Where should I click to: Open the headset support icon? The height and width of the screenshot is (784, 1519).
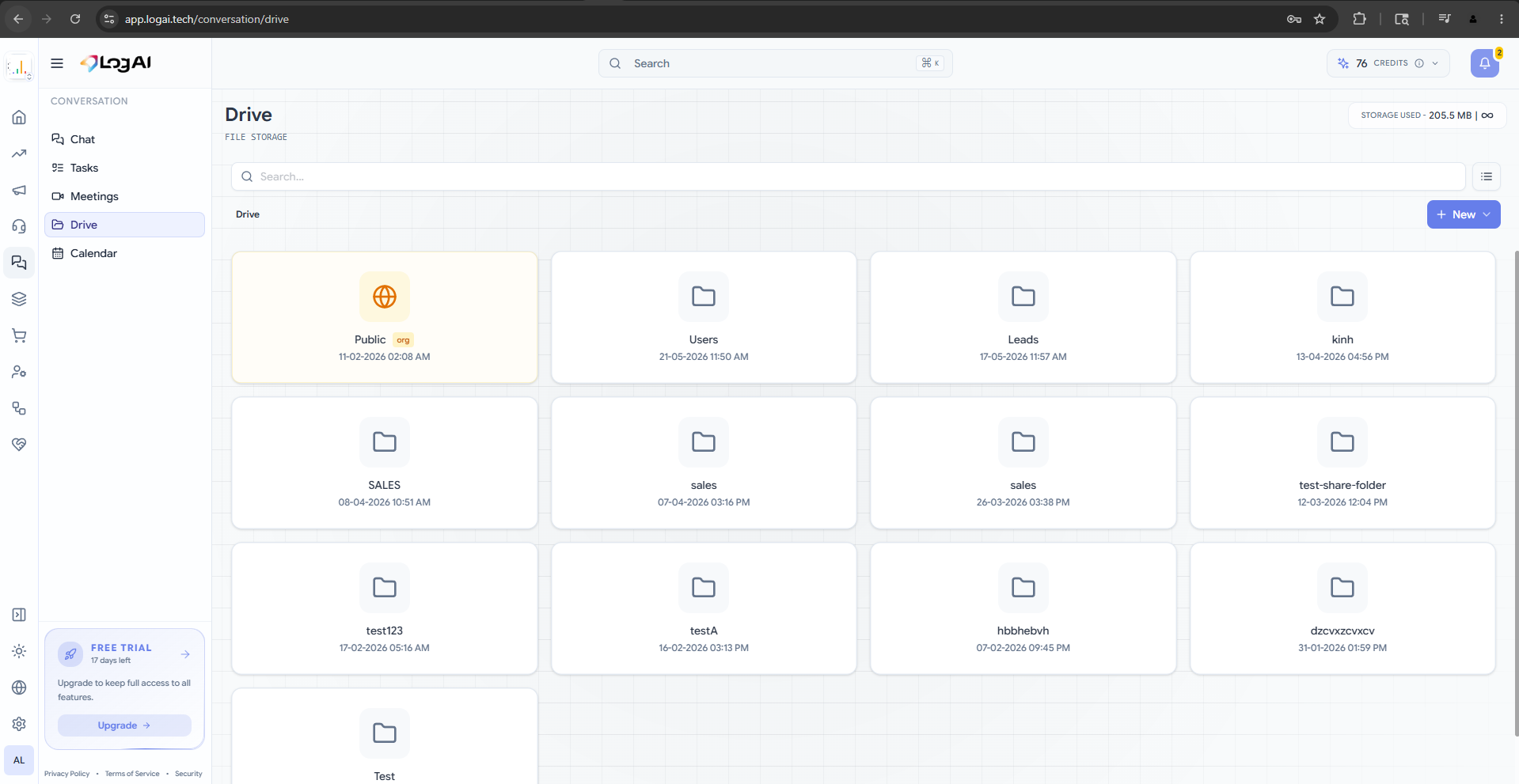[x=19, y=226]
